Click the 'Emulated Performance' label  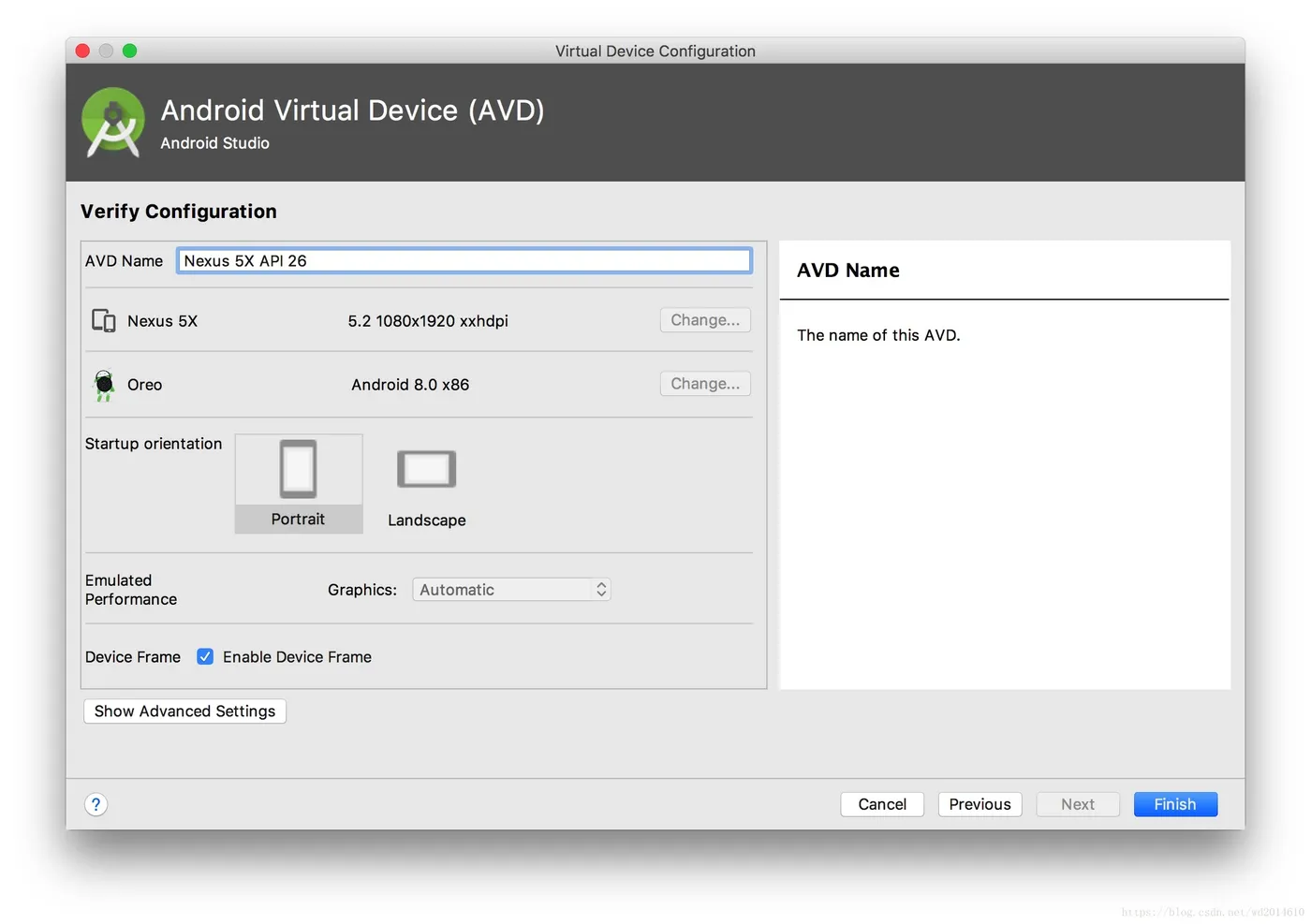click(131, 590)
